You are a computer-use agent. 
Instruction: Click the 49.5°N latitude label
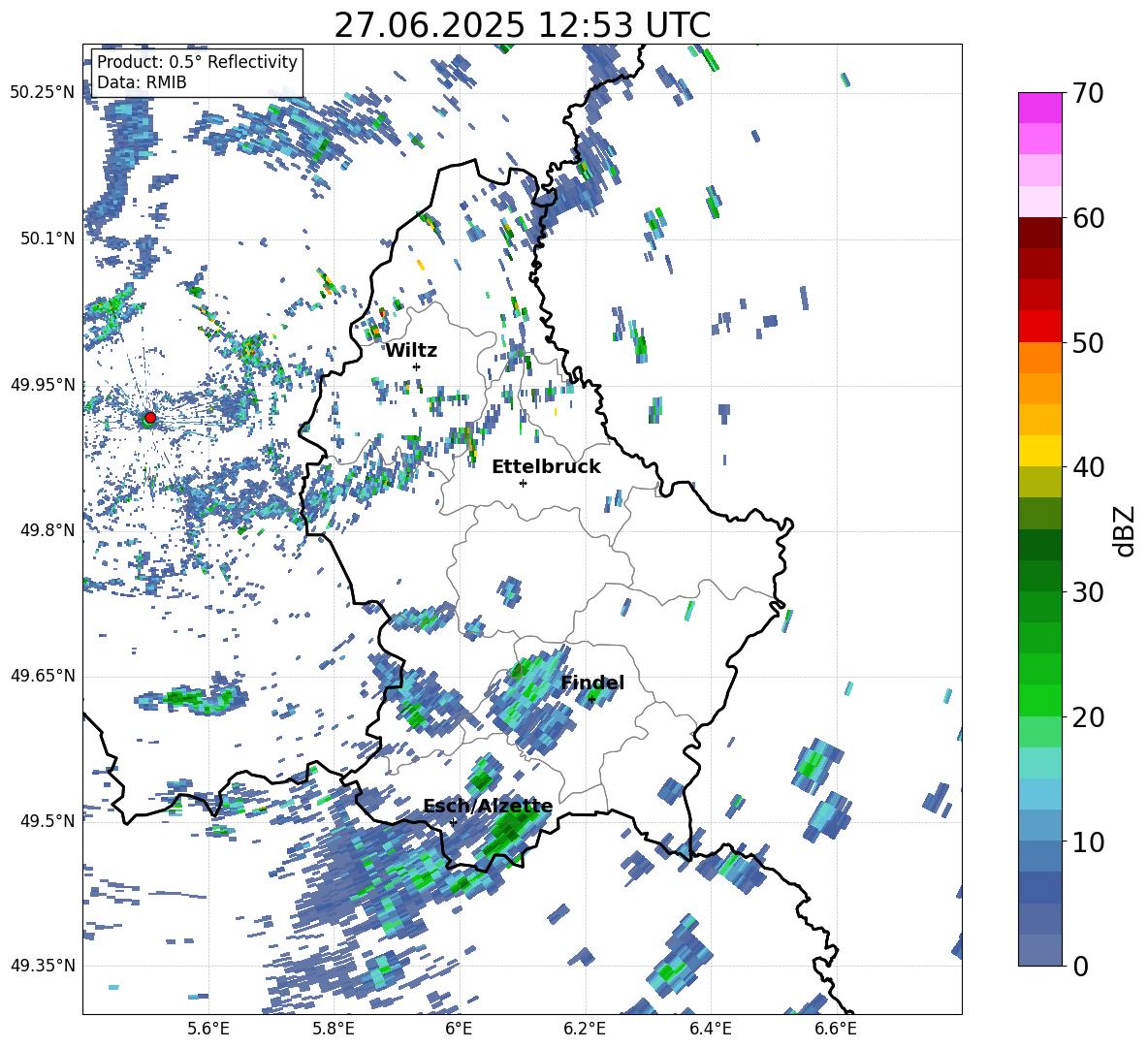(x=48, y=820)
